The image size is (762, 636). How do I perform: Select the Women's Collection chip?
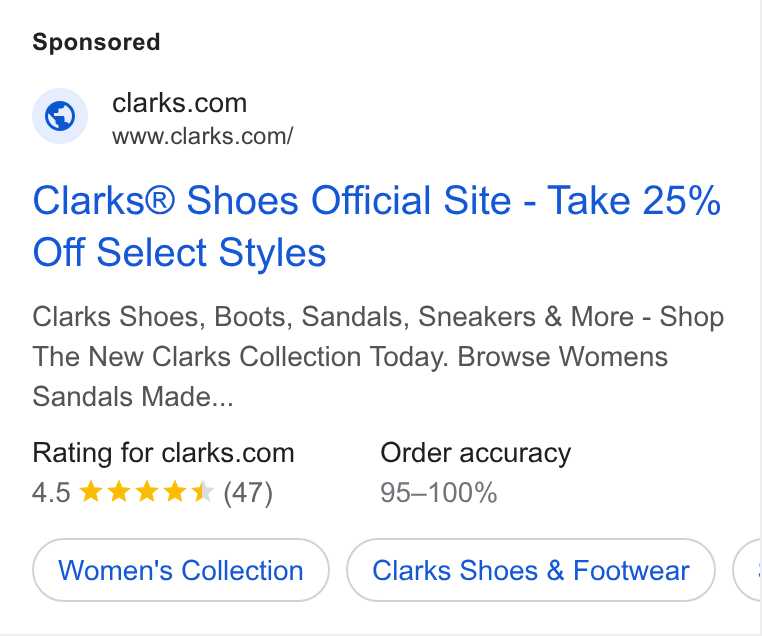[181, 570]
